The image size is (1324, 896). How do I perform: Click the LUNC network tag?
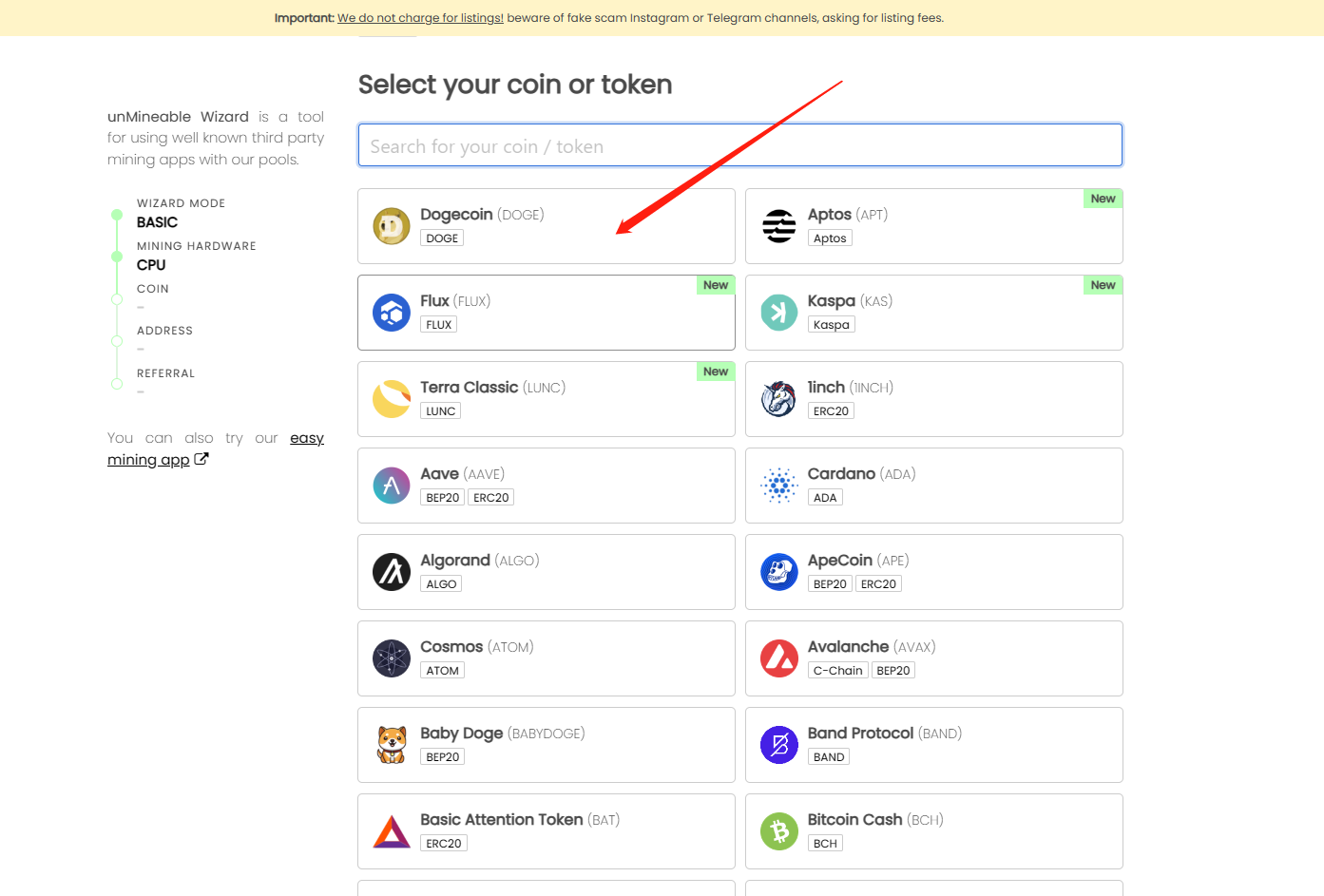[441, 411]
